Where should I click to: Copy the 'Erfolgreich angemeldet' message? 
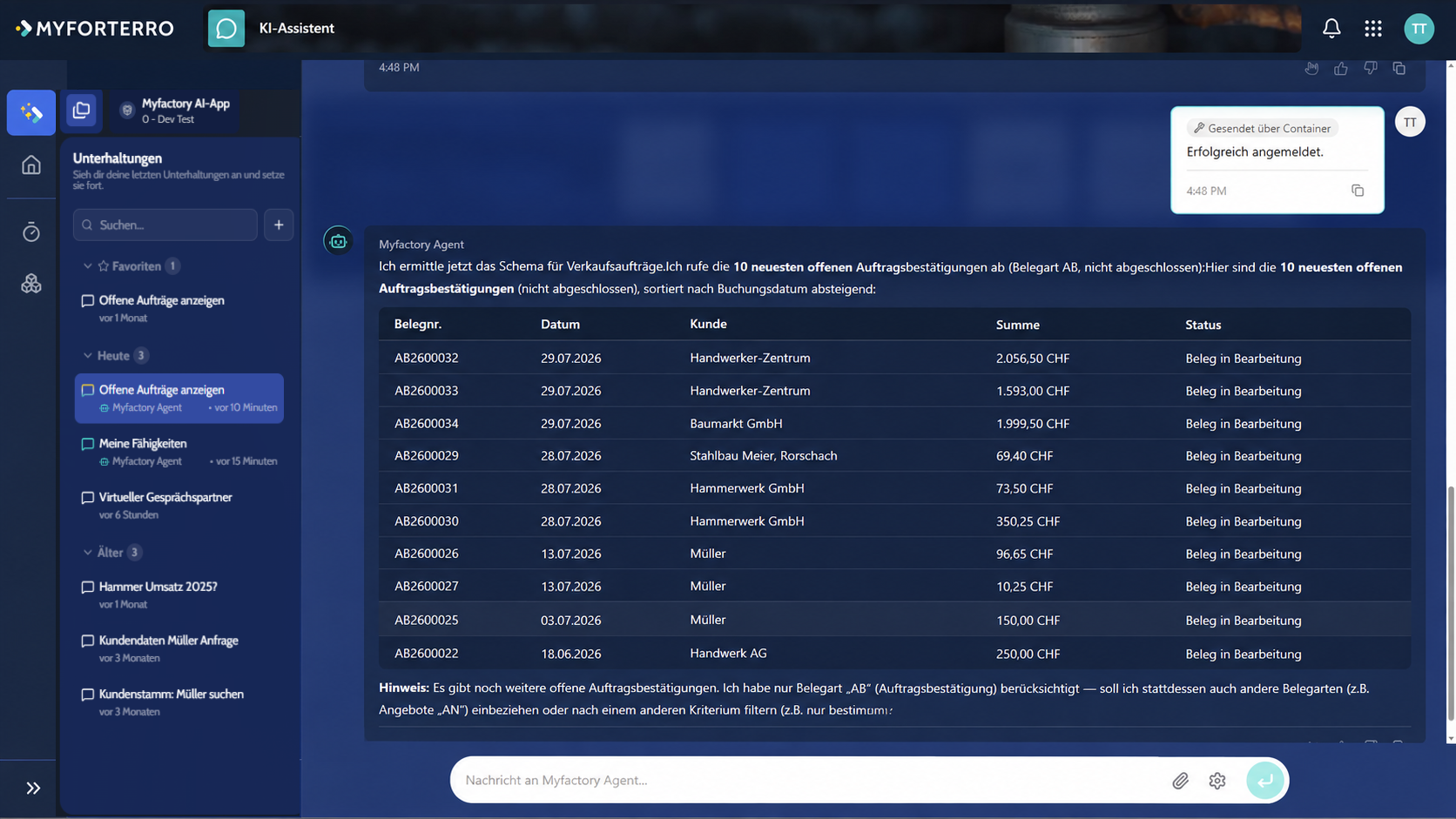click(x=1358, y=191)
